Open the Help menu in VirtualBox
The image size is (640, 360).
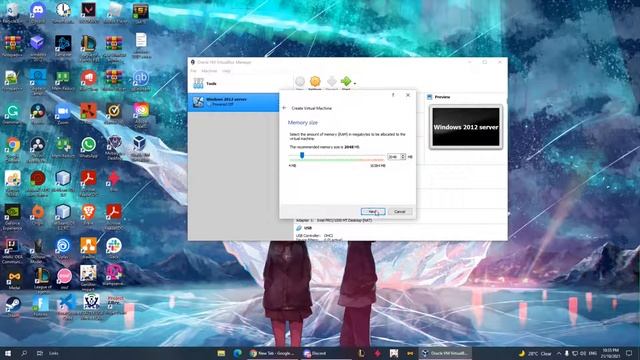click(226, 71)
